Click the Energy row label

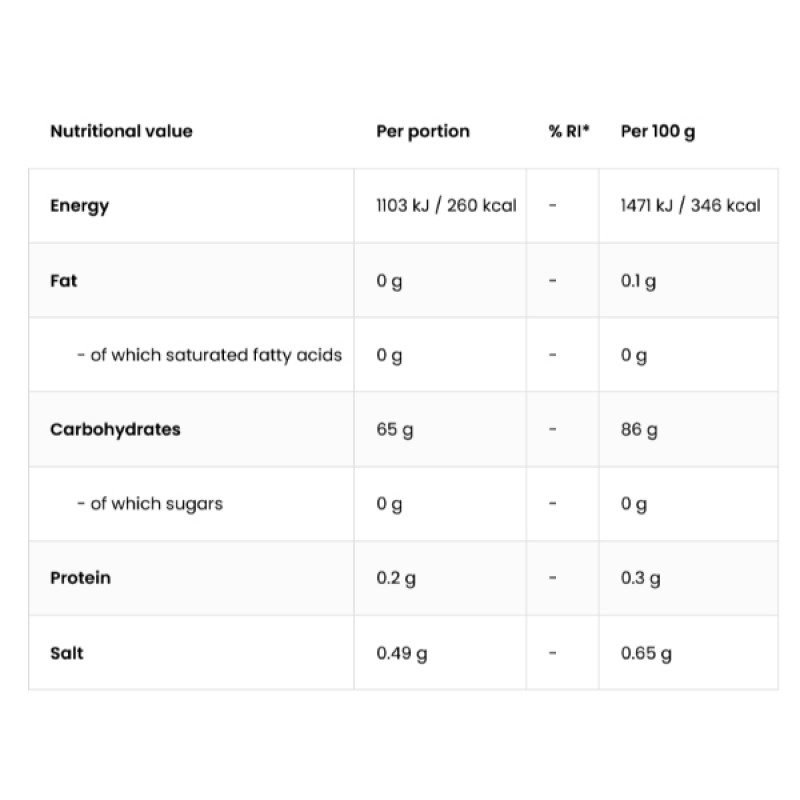[79, 206]
